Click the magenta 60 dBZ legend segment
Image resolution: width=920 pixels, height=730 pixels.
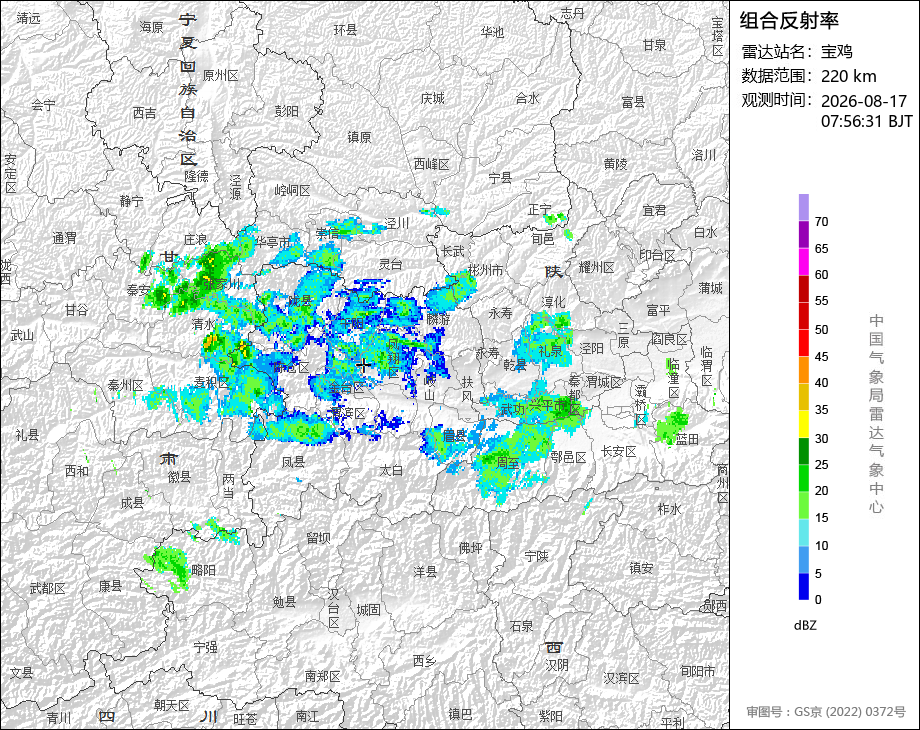[804, 262]
